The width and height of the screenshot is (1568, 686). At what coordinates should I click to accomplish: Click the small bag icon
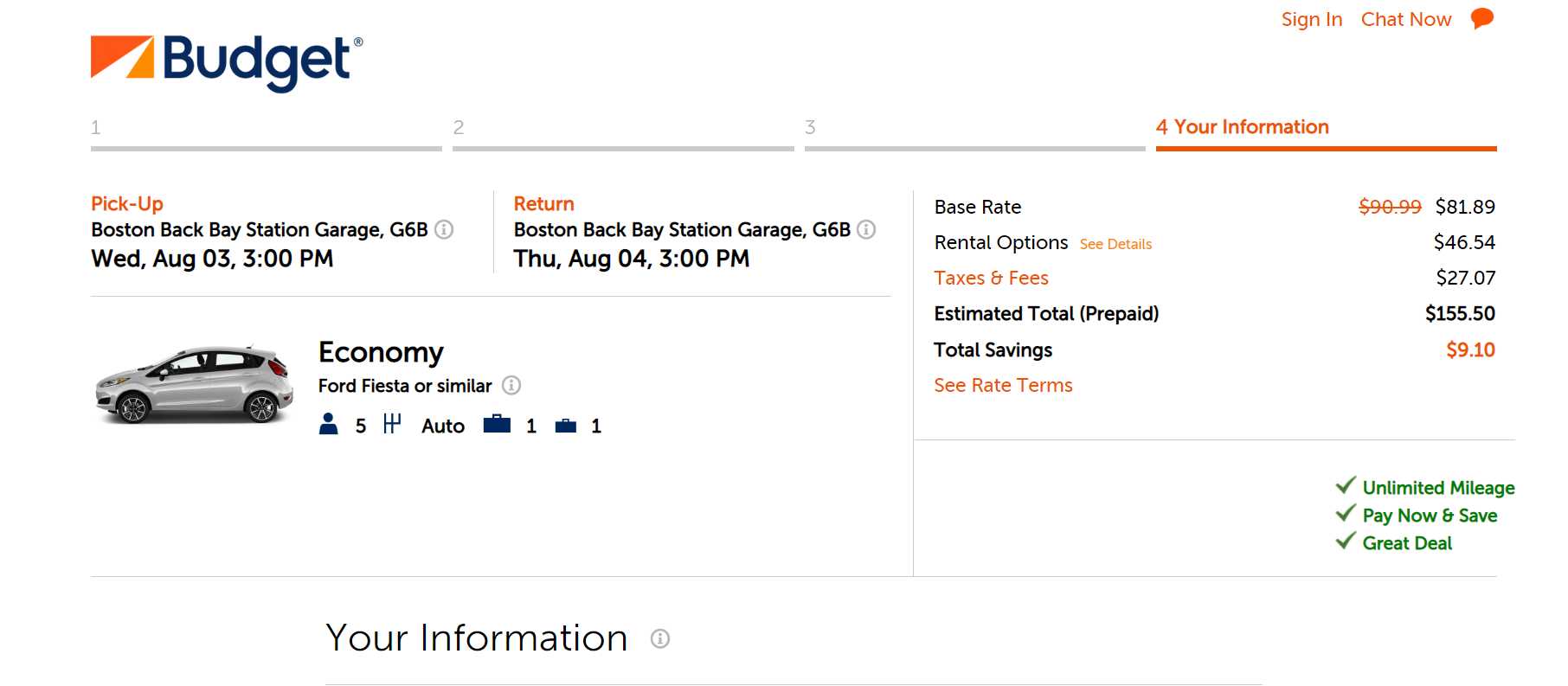point(566,426)
